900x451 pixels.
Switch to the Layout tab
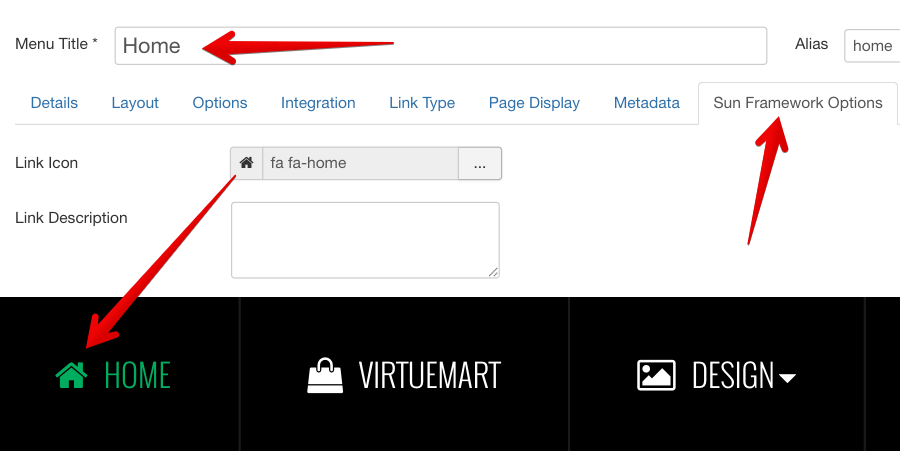135,103
